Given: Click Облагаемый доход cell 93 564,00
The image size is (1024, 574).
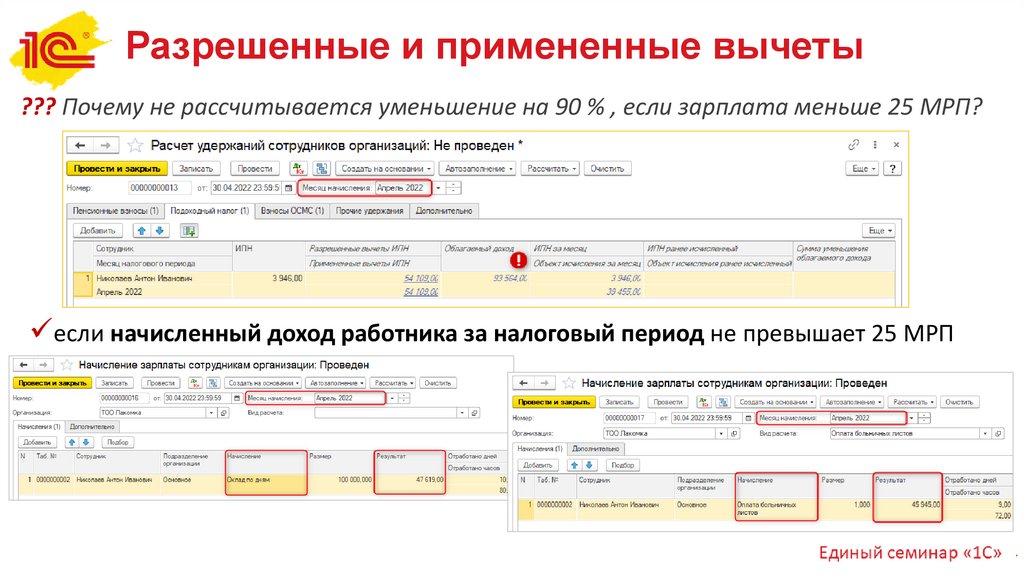Looking at the screenshot, I should (510, 278).
